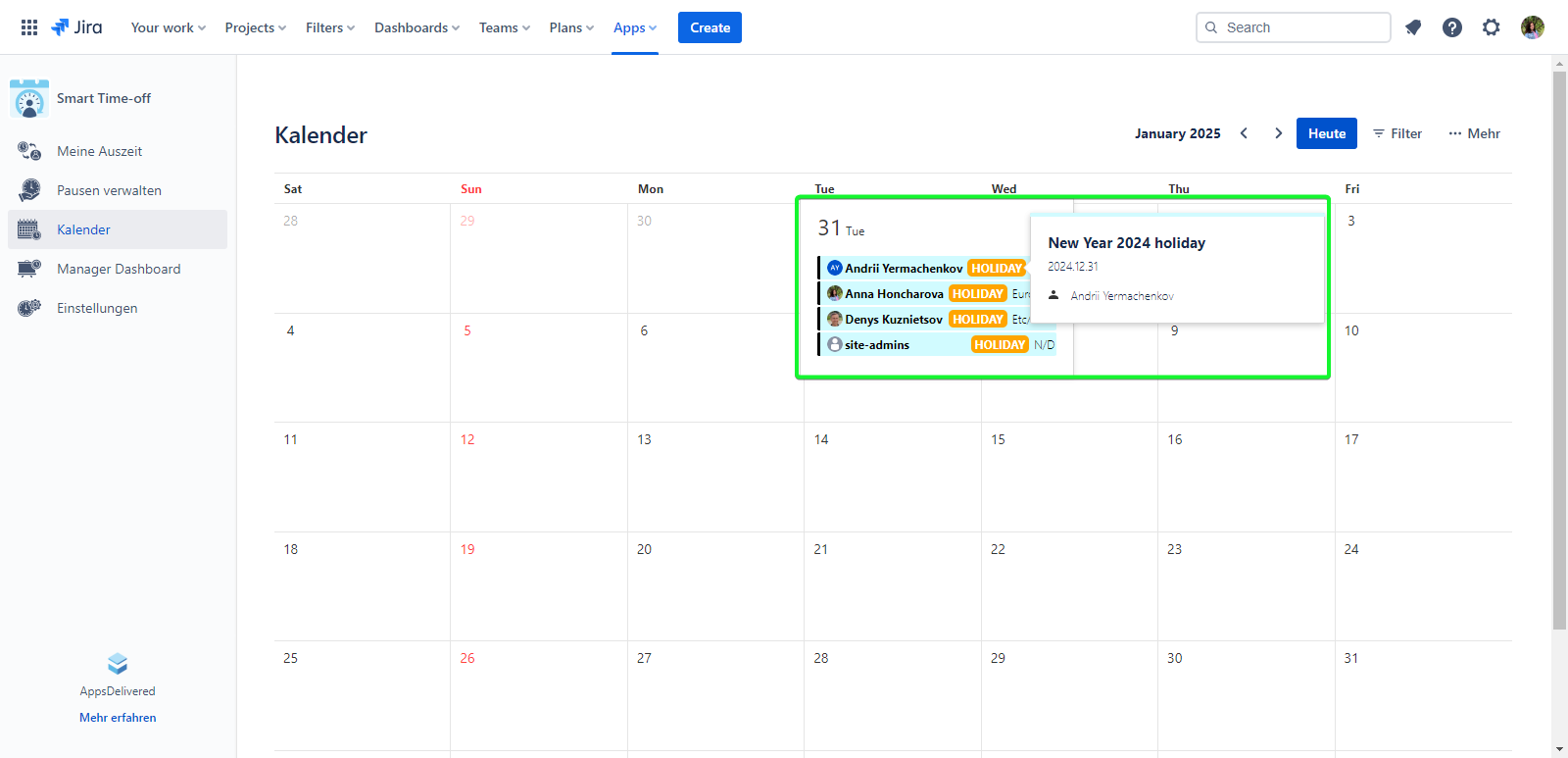This screenshot has height=758, width=1568.
Task: Select Meine Auszeit in the sidebar
Action: tap(99, 151)
